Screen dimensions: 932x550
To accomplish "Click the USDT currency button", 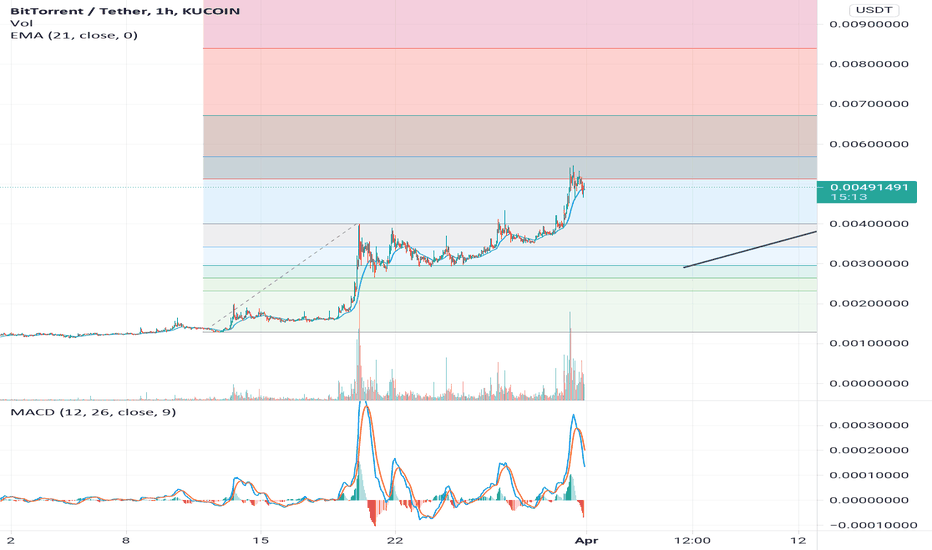I will point(874,10).
